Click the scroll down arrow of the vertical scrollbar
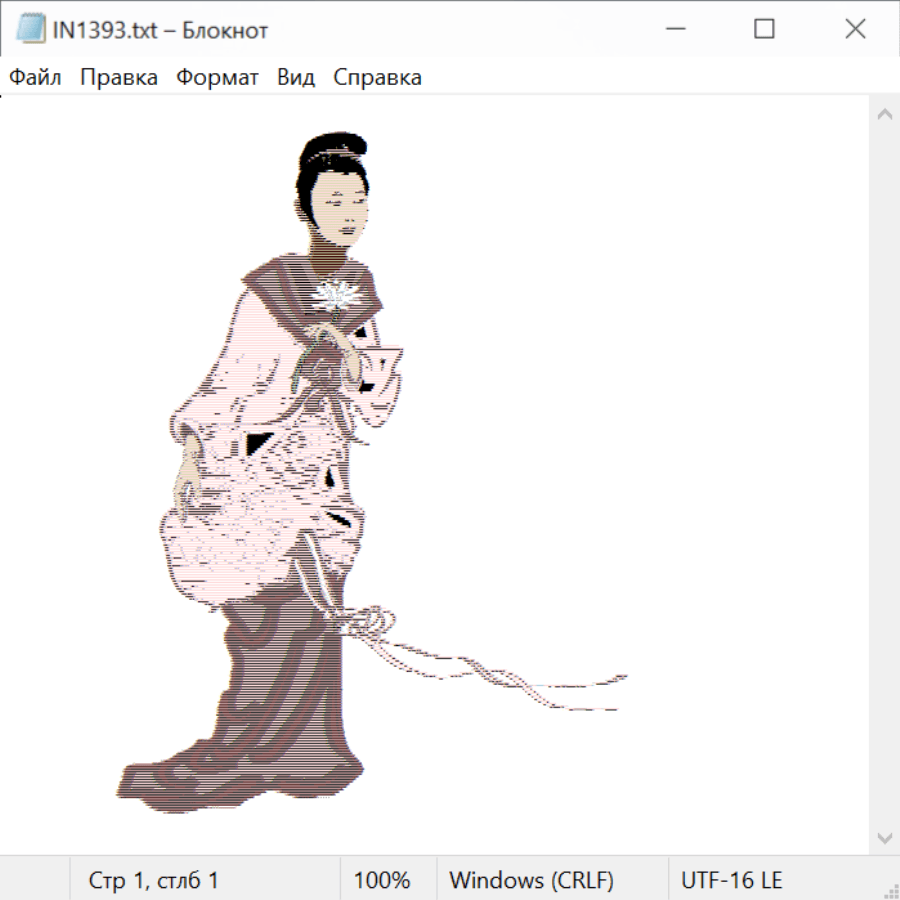The height and width of the screenshot is (900, 900). 884,837
